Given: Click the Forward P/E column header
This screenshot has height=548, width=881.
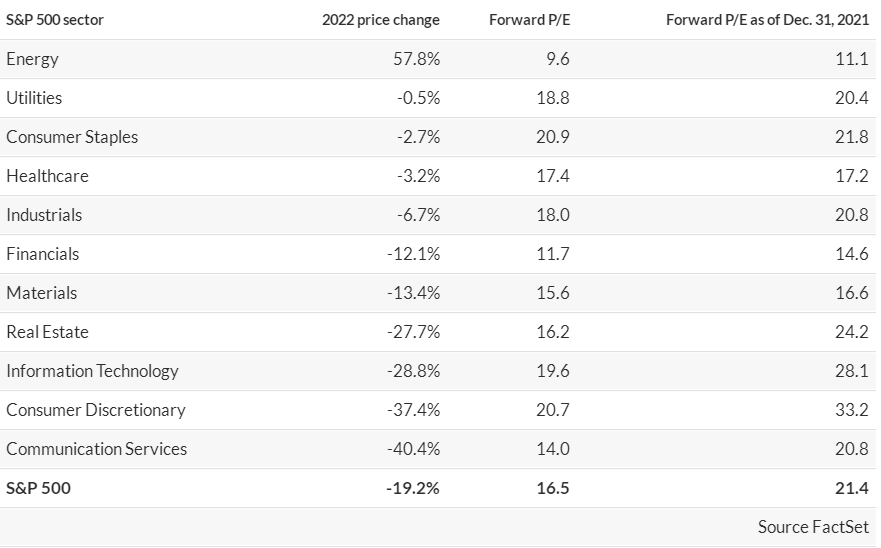Looking at the screenshot, I should click(x=529, y=20).
